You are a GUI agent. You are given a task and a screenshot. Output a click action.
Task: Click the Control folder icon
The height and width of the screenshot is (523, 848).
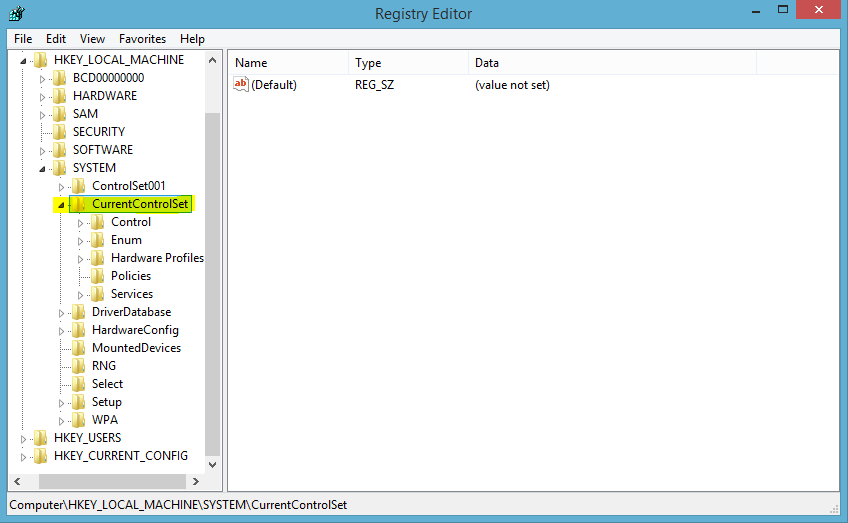coord(98,222)
